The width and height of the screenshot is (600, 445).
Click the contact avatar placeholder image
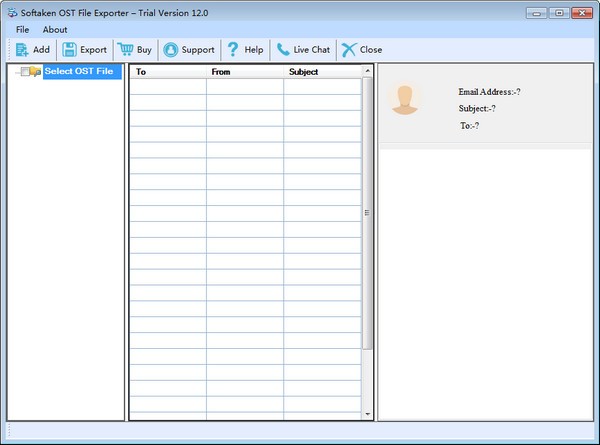(x=404, y=98)
